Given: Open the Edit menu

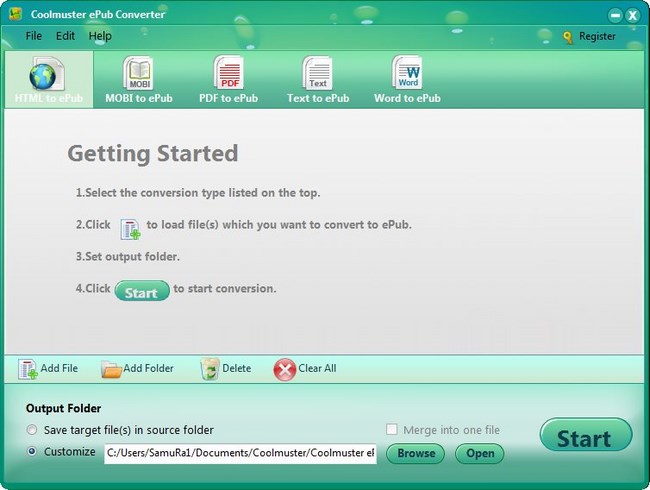Looking at the screenshot, I should [x=65, y=36].
